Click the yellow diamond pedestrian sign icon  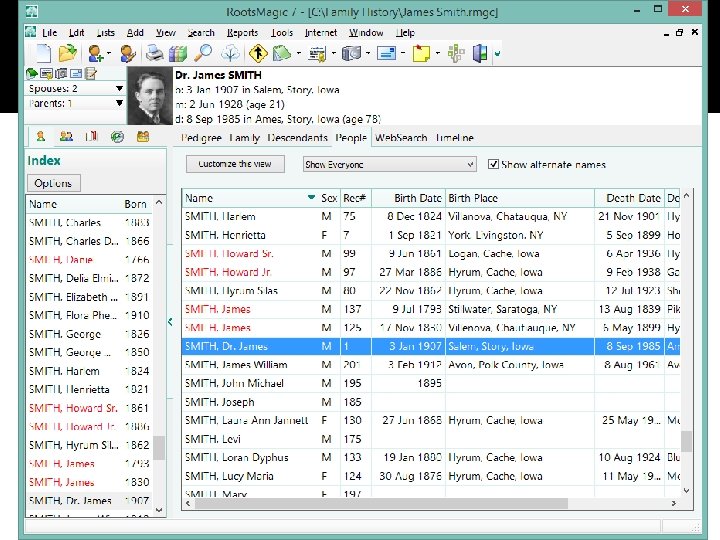pyautogui.click(x=259, y=53)
